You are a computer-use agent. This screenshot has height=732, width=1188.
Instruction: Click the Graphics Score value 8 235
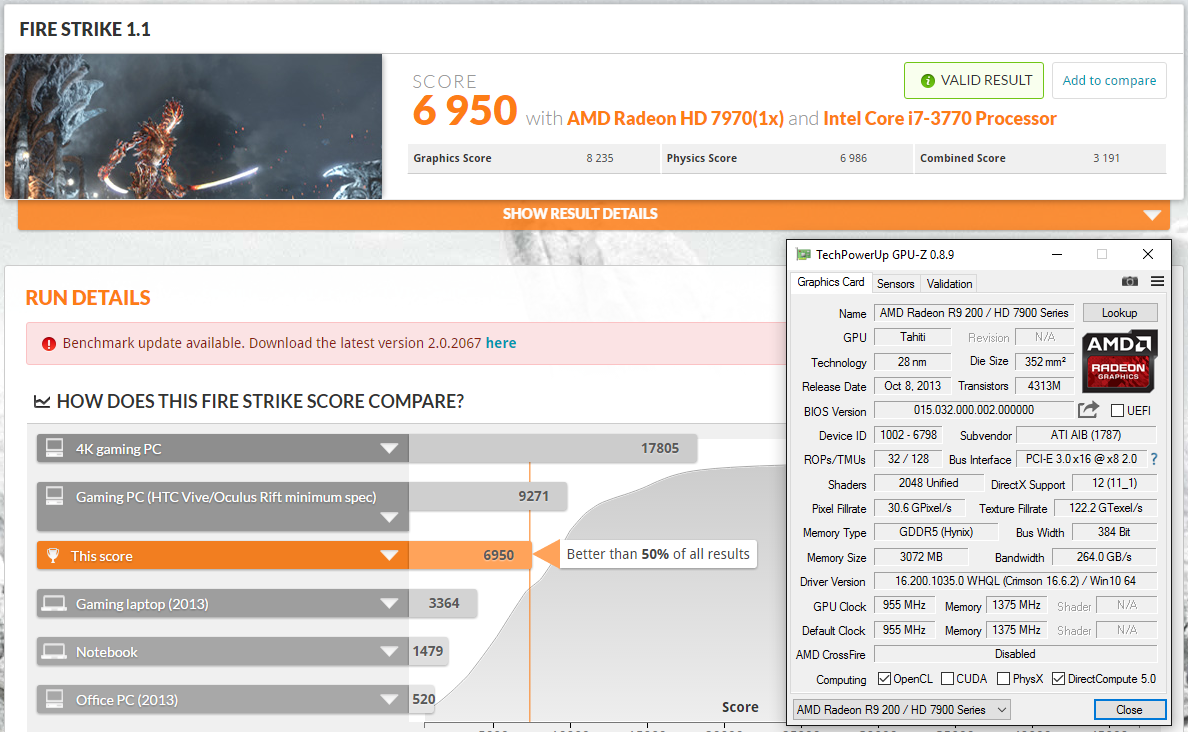pyautogui.click(x=599, y=158)
